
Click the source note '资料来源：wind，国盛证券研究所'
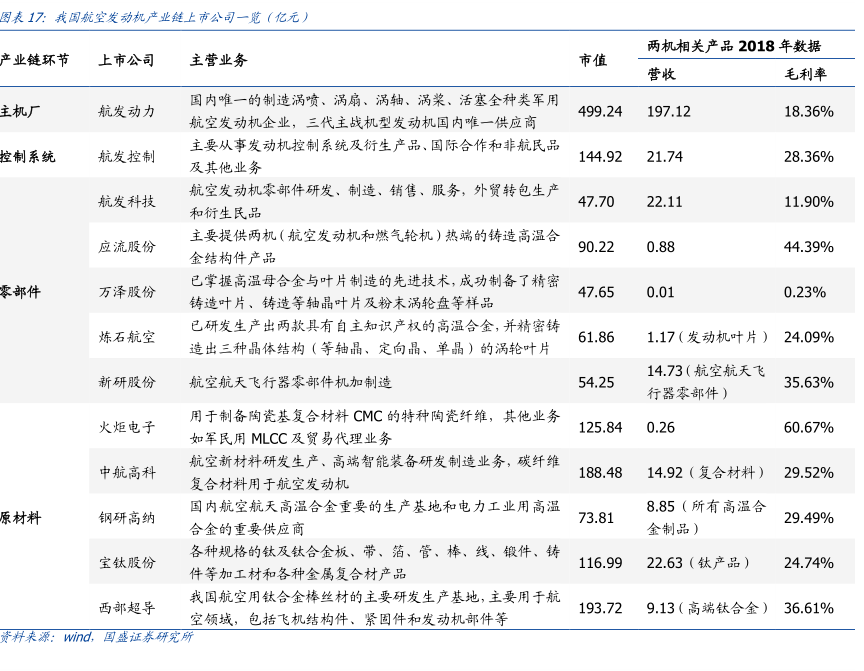point(96,637)
